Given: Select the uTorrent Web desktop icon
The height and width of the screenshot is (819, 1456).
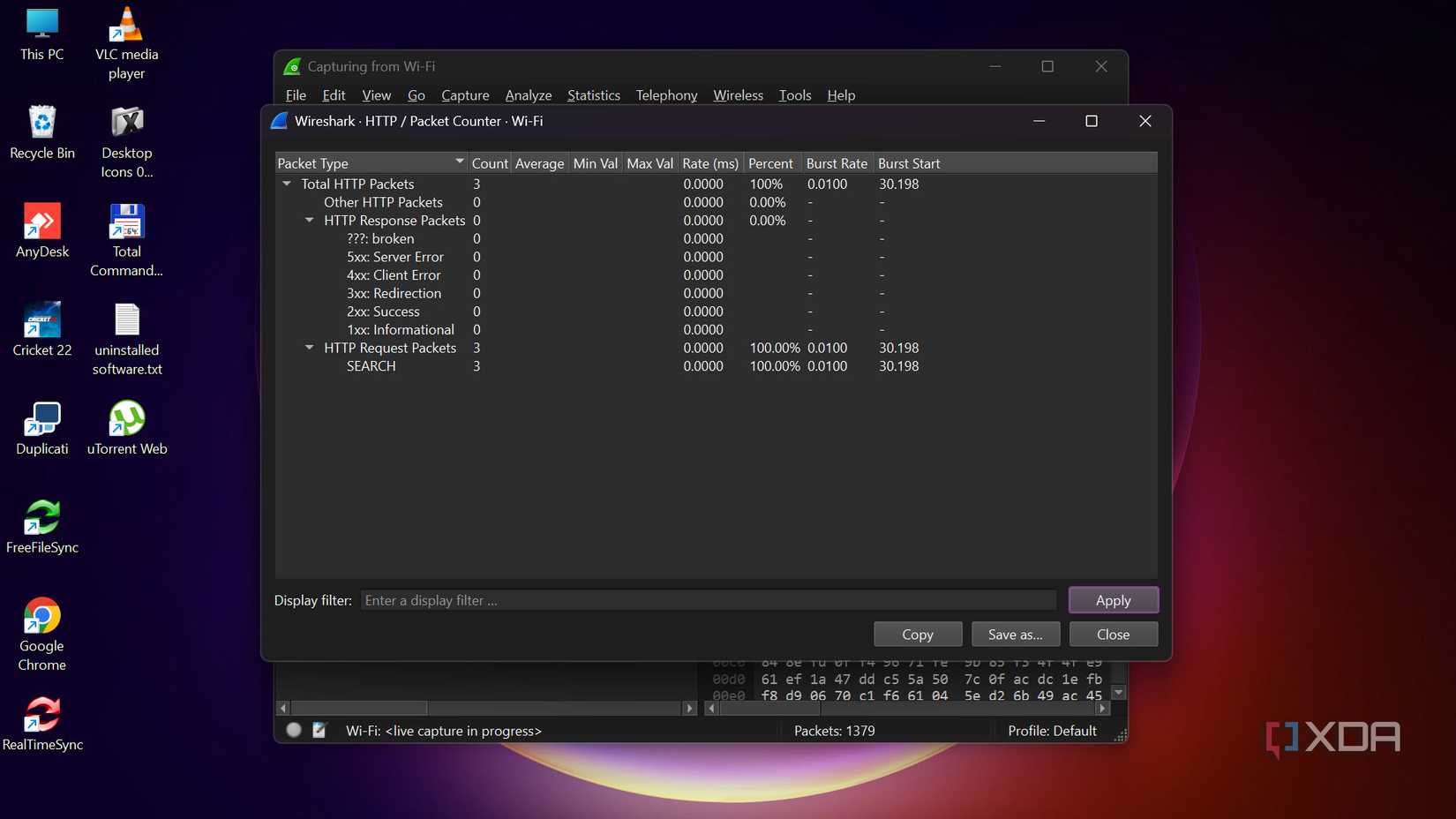Looking at the screenshot, I should point(126,419).
